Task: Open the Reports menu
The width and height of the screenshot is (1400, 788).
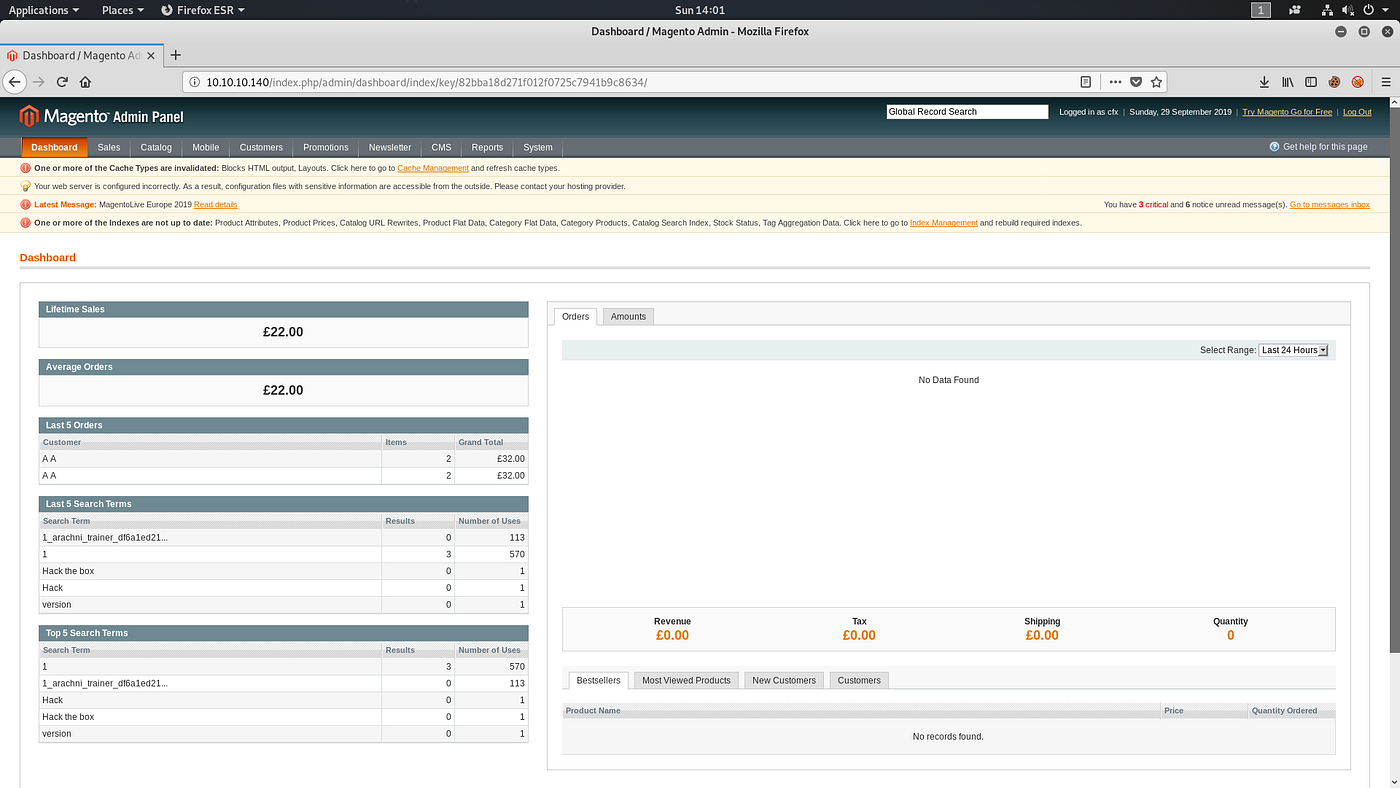Action: point(488,147)
